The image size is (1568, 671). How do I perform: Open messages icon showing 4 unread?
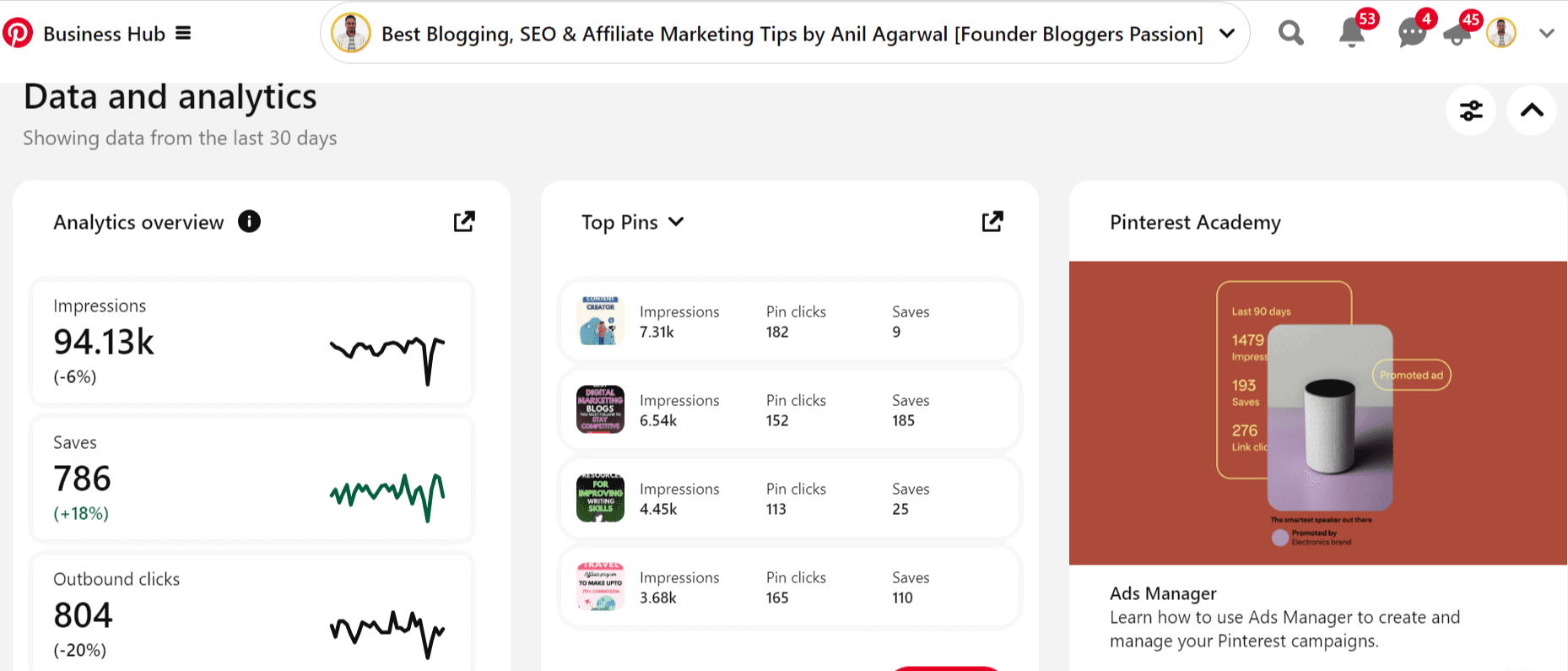pos(1410,35)
